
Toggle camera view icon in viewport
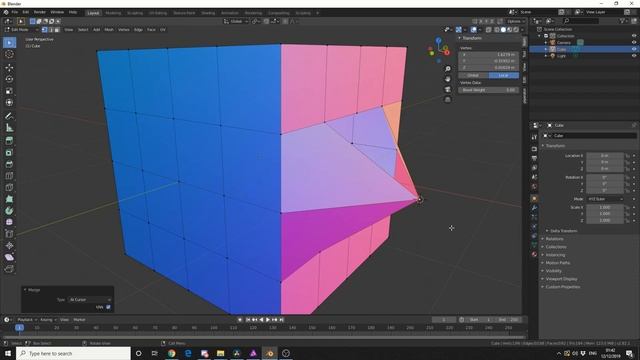(x=448, y=89)
